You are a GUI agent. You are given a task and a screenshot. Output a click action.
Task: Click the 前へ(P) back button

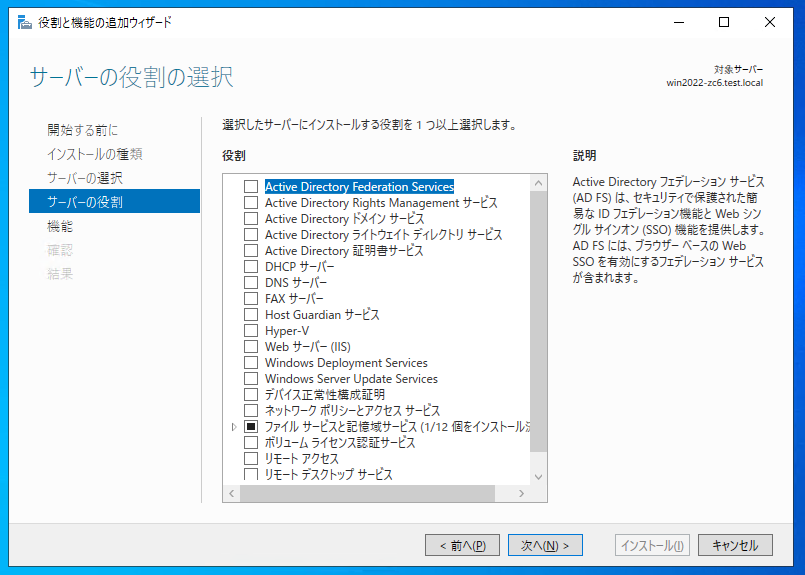click(462, 545)
